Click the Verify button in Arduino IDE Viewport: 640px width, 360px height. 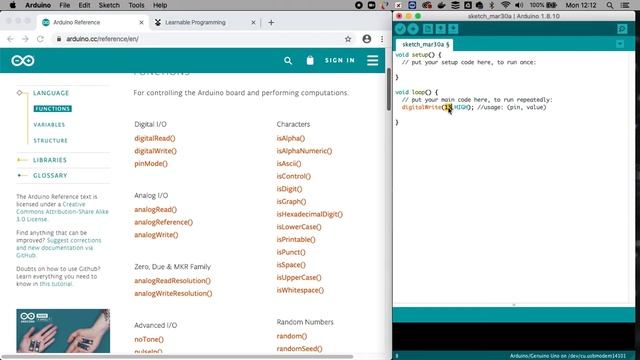point(400,29)
